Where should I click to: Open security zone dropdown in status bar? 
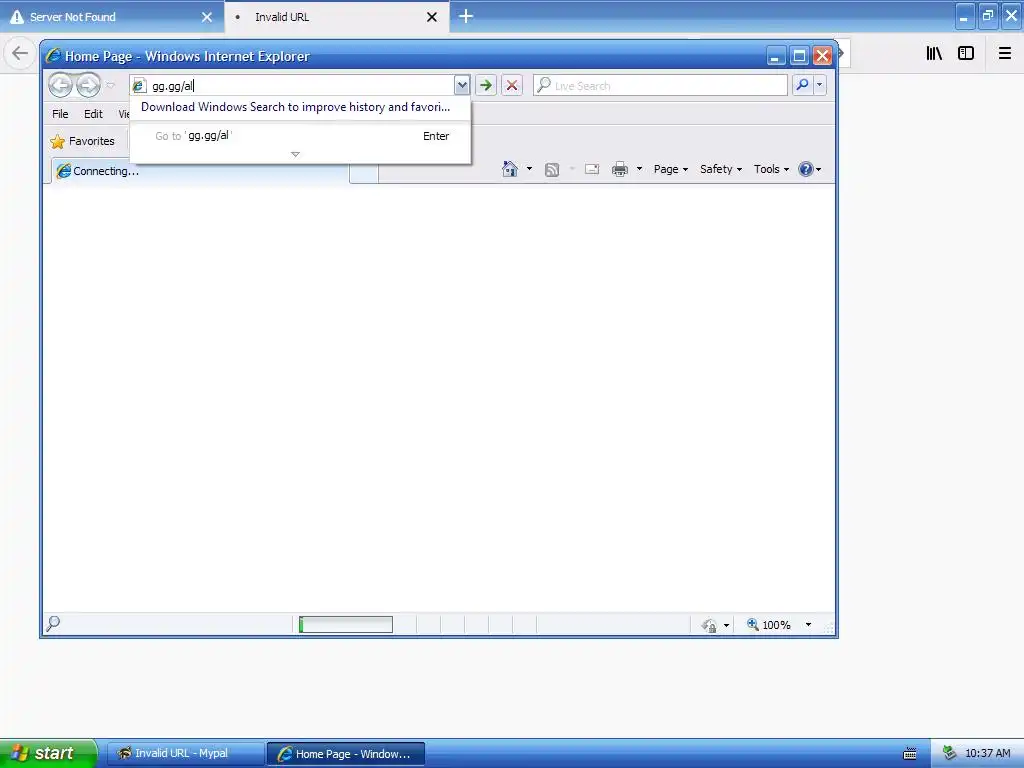click(726, 626)
